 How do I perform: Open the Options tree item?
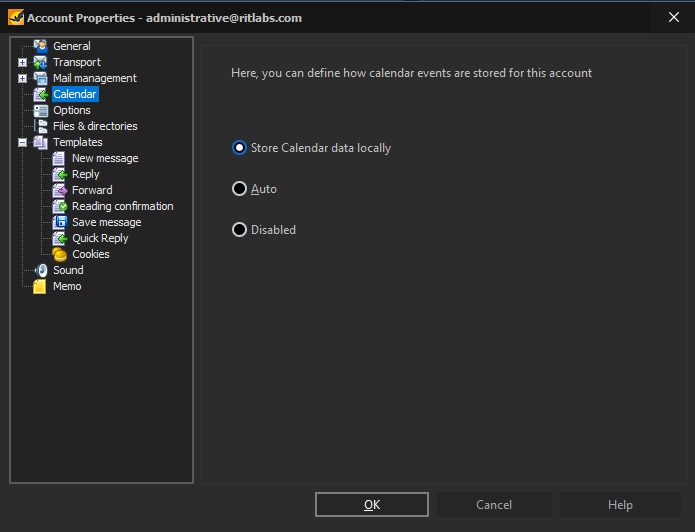[72, 110]
